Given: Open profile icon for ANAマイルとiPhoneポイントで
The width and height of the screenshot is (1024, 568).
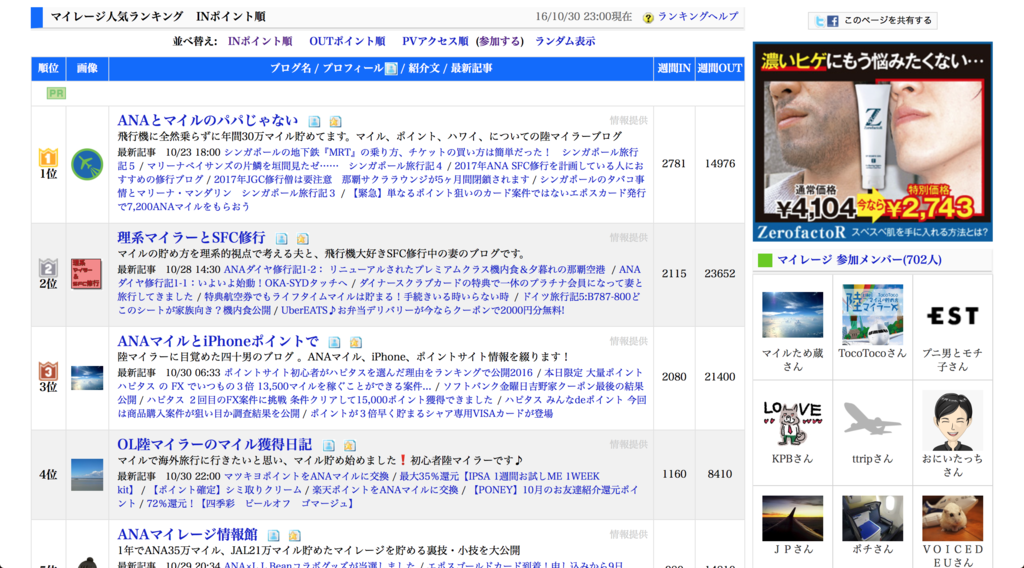Looking at the screenshot, I should coord(334,341).
